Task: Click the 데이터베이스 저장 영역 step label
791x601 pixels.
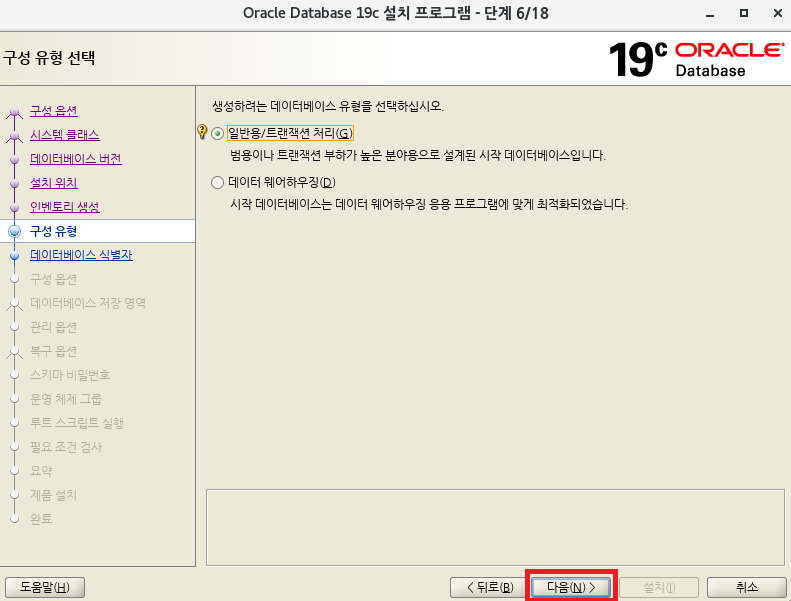Action: [88, 303]
